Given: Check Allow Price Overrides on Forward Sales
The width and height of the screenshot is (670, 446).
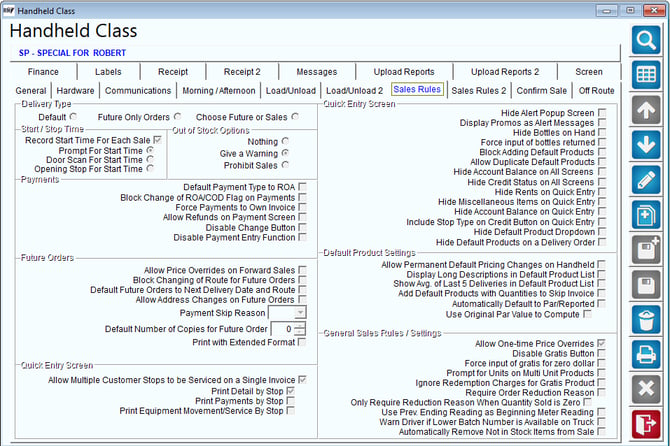Looking at the screenshot, I should coord(303,270).
